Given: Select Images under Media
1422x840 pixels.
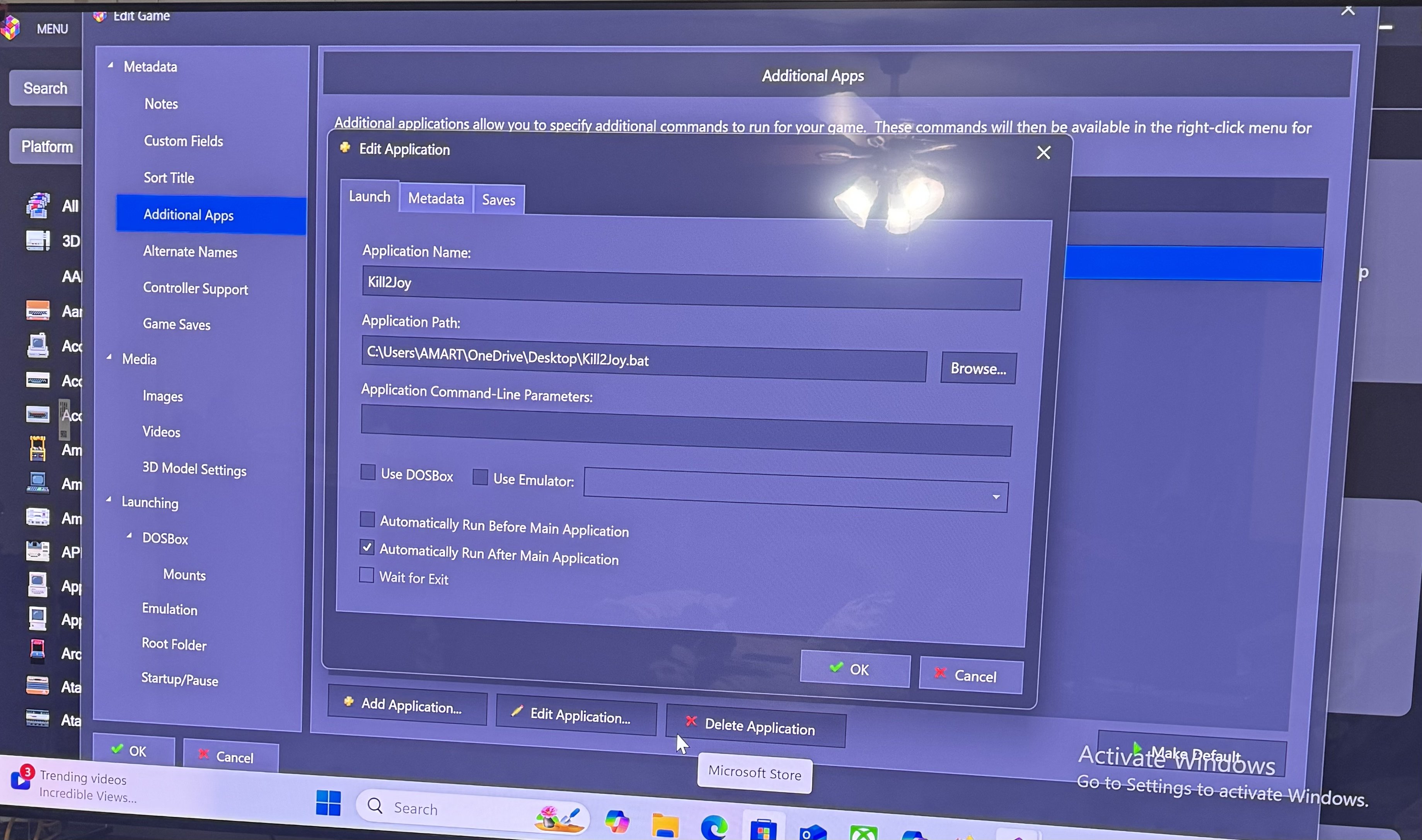Looking at the screenshot, I should [162, 396].
